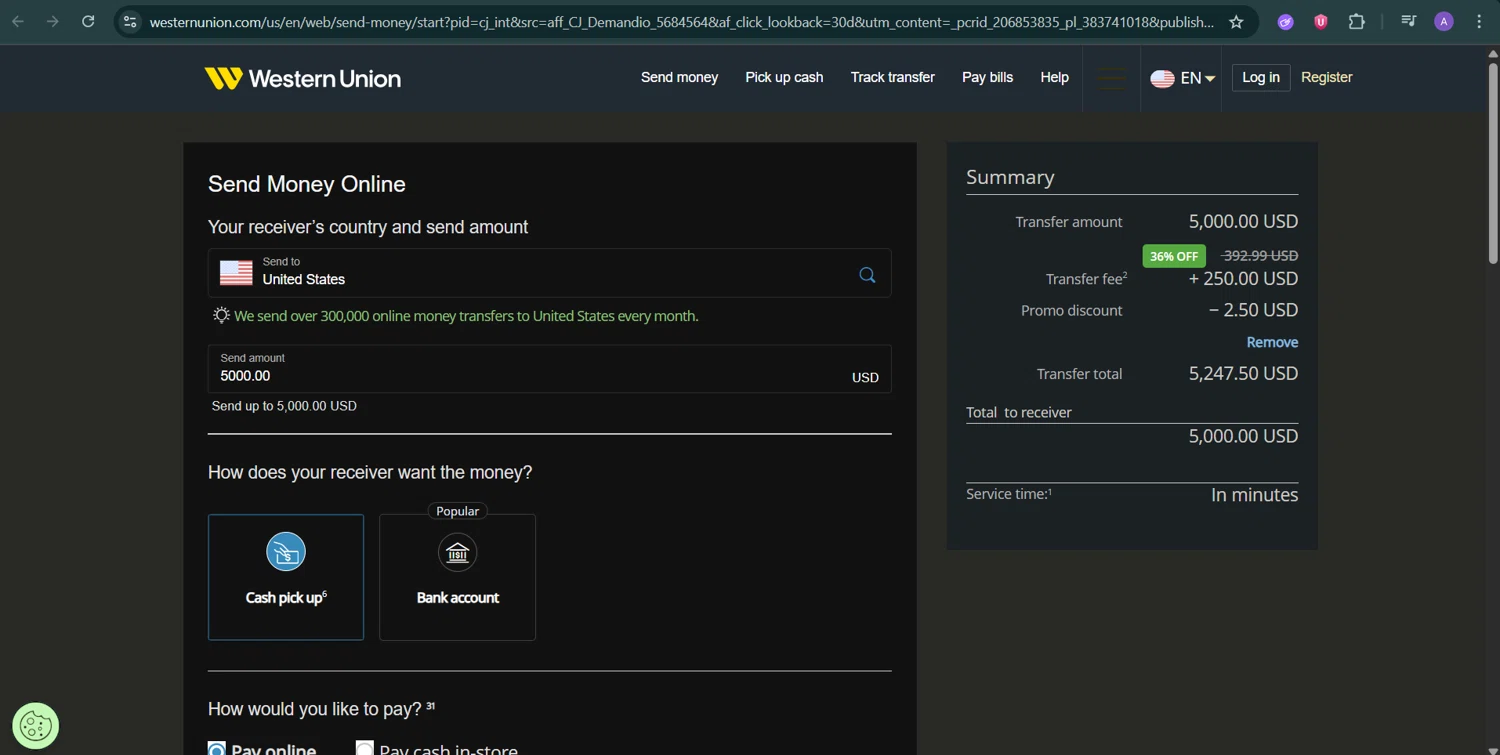The width and height of the screenshot is (1500, 755).
Task: Choose Cash pick up delivery option
Action: tap(286, 577)
